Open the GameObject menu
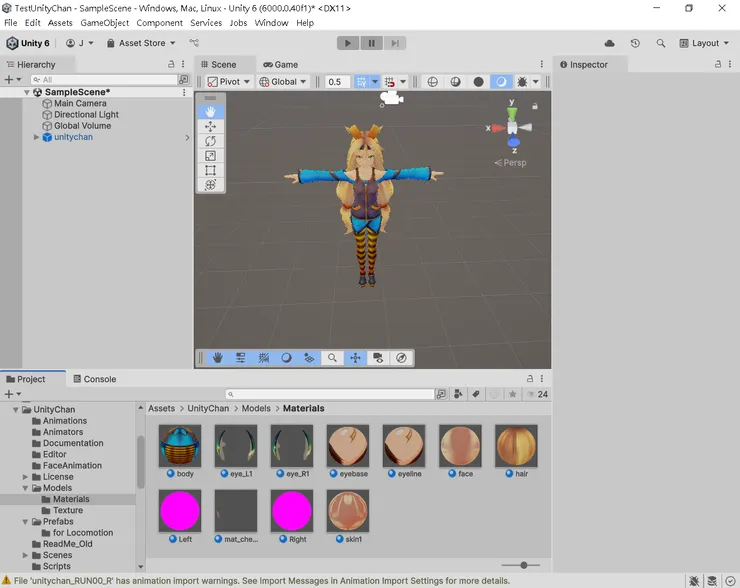The width and height of the screenshot is (740, 588). coord(104,22)
